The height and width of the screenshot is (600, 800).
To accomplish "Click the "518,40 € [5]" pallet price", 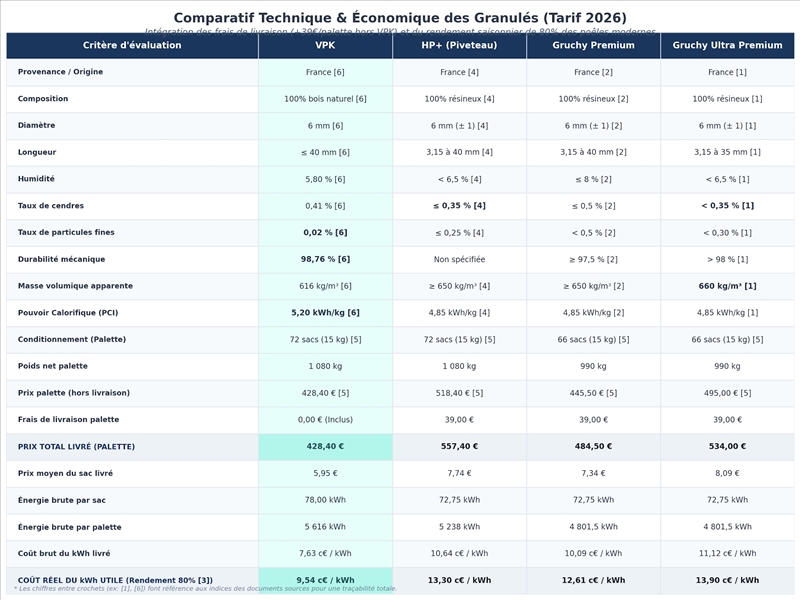I will click(459, 393).
